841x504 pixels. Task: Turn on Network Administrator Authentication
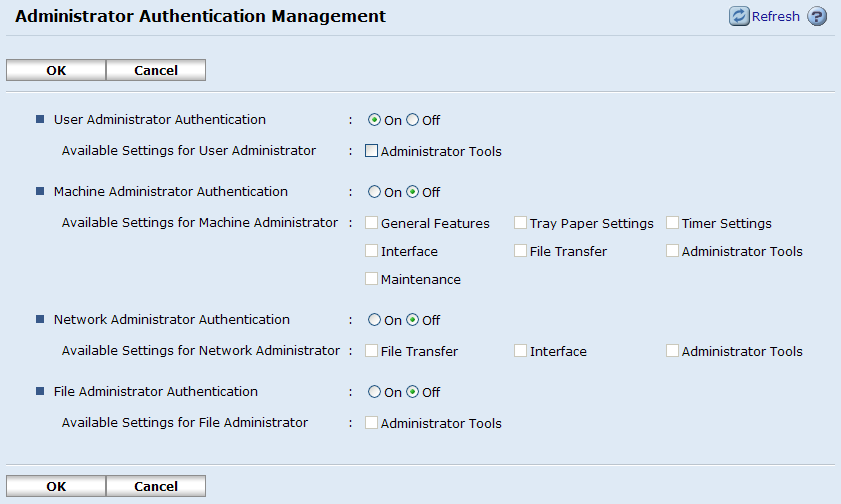[x=375, y=320]
